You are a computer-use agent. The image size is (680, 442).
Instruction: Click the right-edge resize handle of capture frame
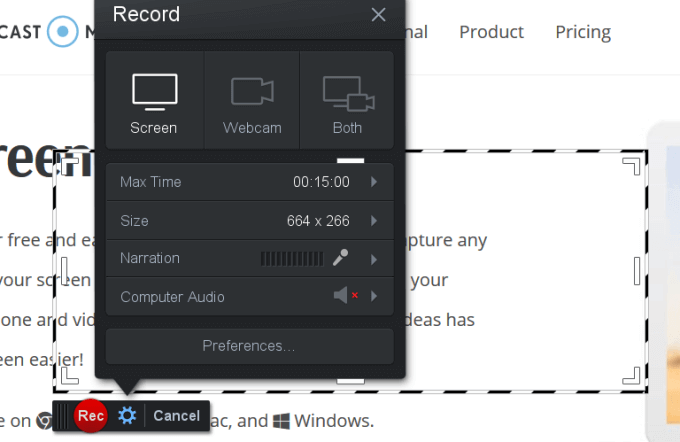638,270
